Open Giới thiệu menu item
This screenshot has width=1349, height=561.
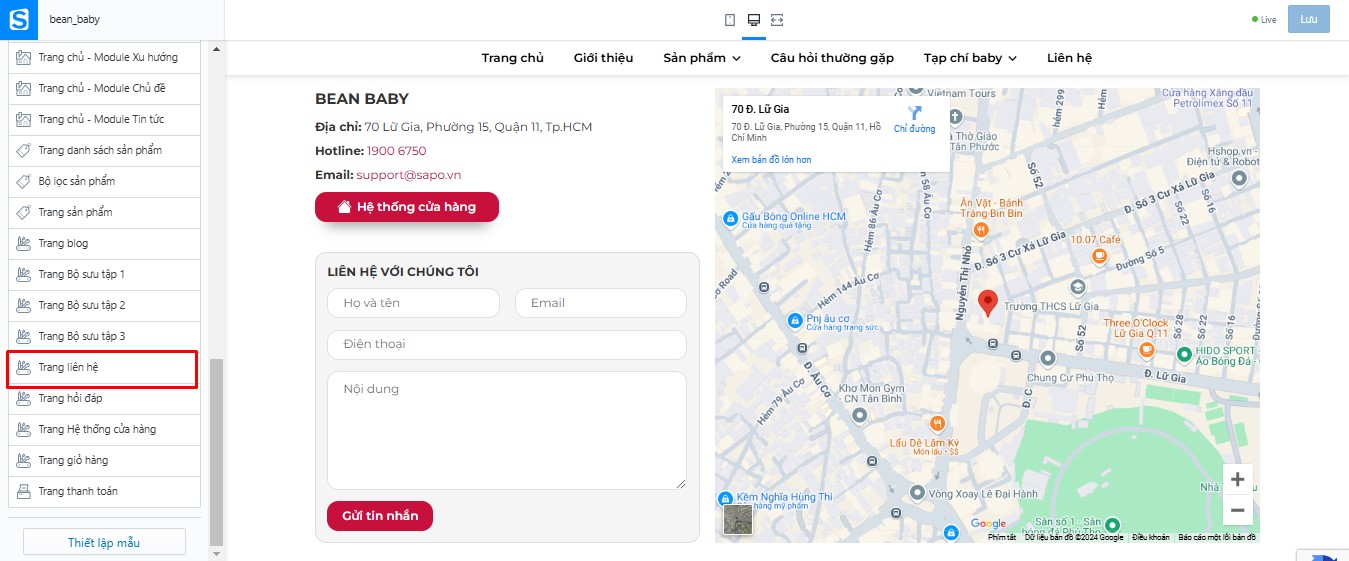[x=603, y=58]
